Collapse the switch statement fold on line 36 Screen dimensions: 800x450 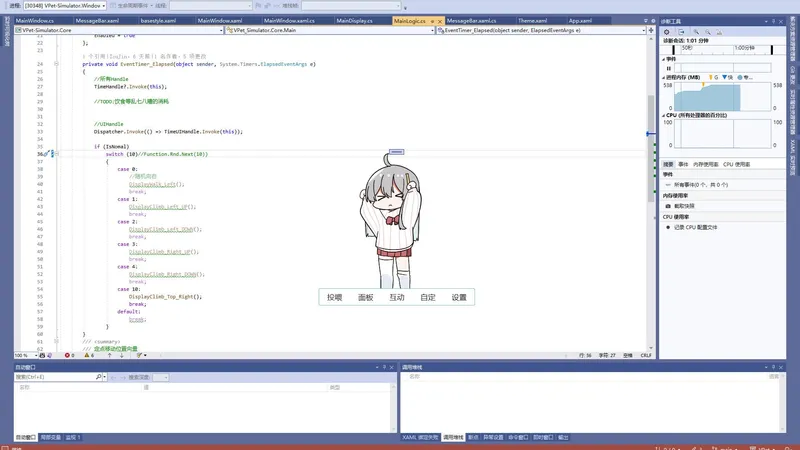tap(56, 154)
